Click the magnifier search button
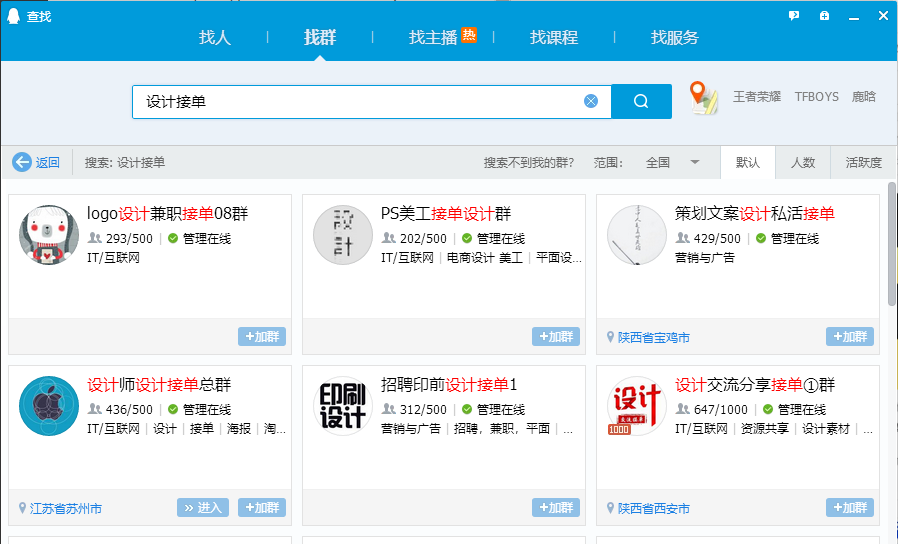The image size is (898, 544). pos(640,101)
